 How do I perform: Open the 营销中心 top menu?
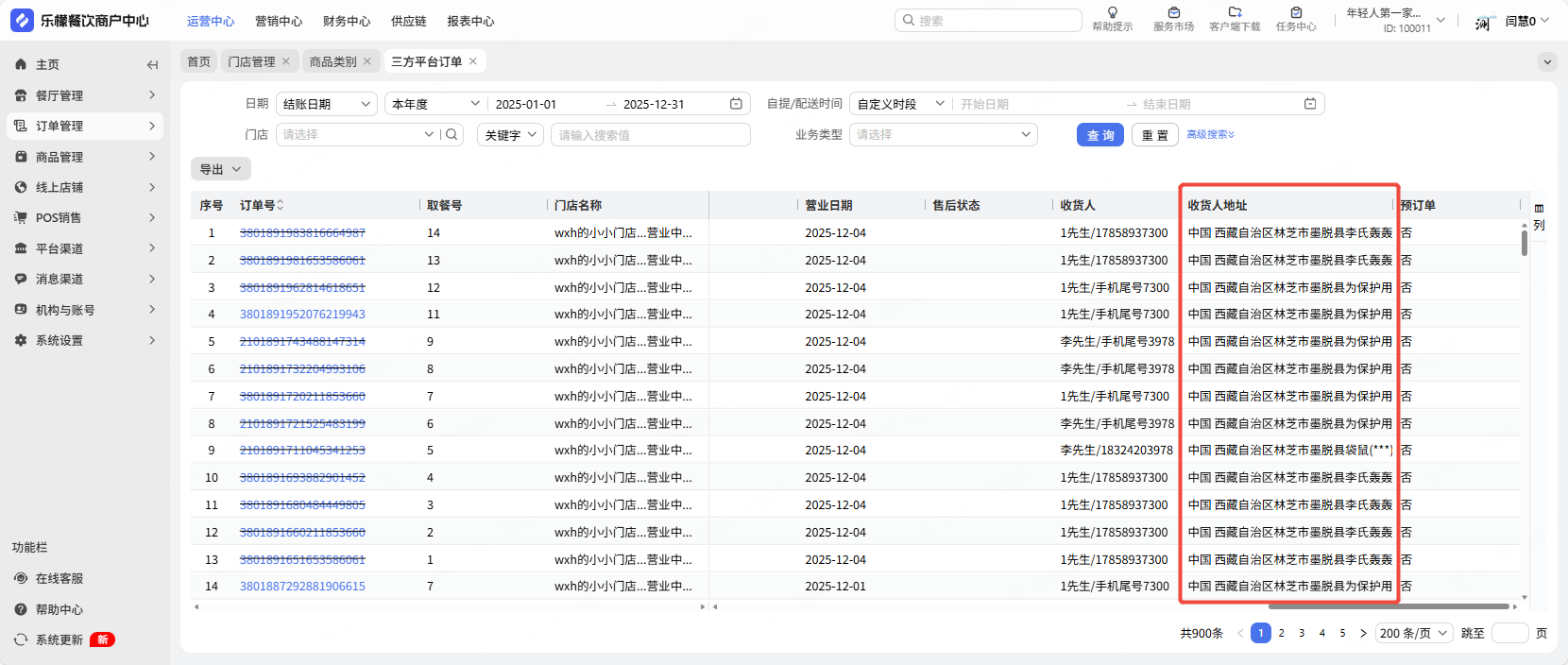[x=279, y=21]
